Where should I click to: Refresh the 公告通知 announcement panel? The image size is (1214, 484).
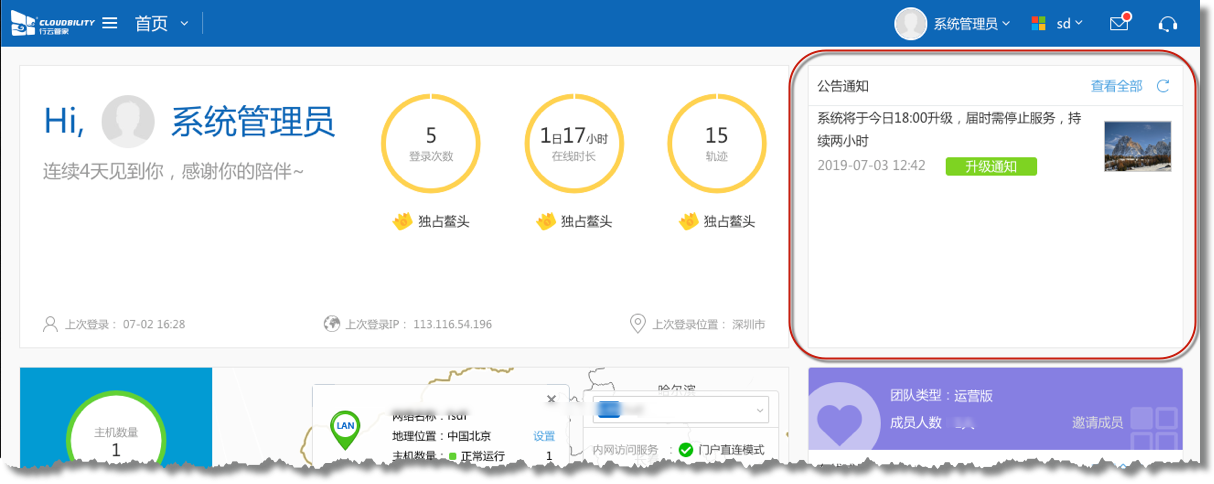click(x=1163, y=86)
